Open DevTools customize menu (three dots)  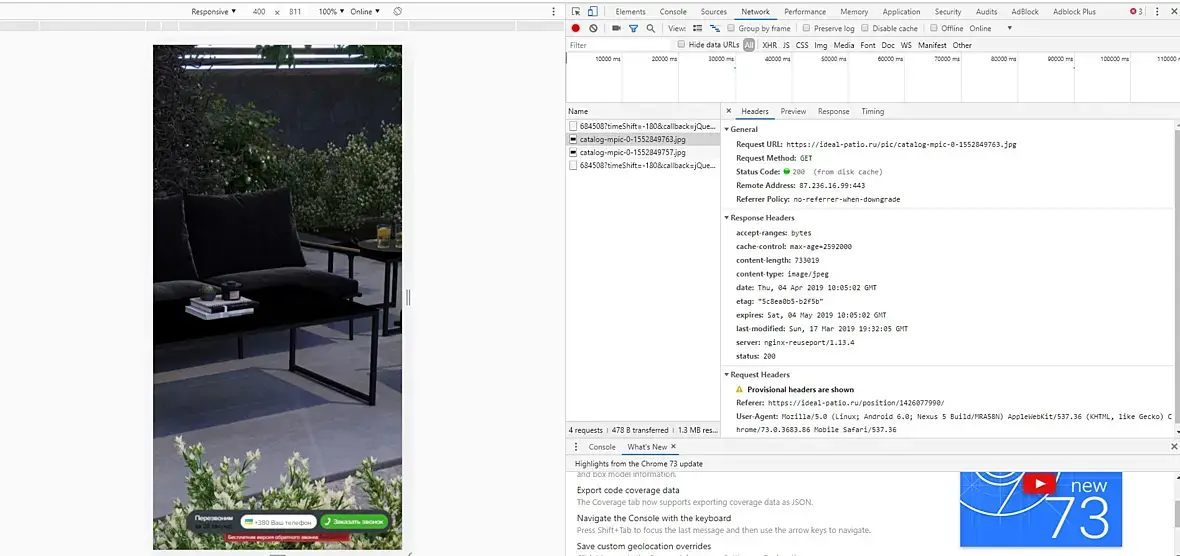pyautogui.click(x=1157, y=11)
